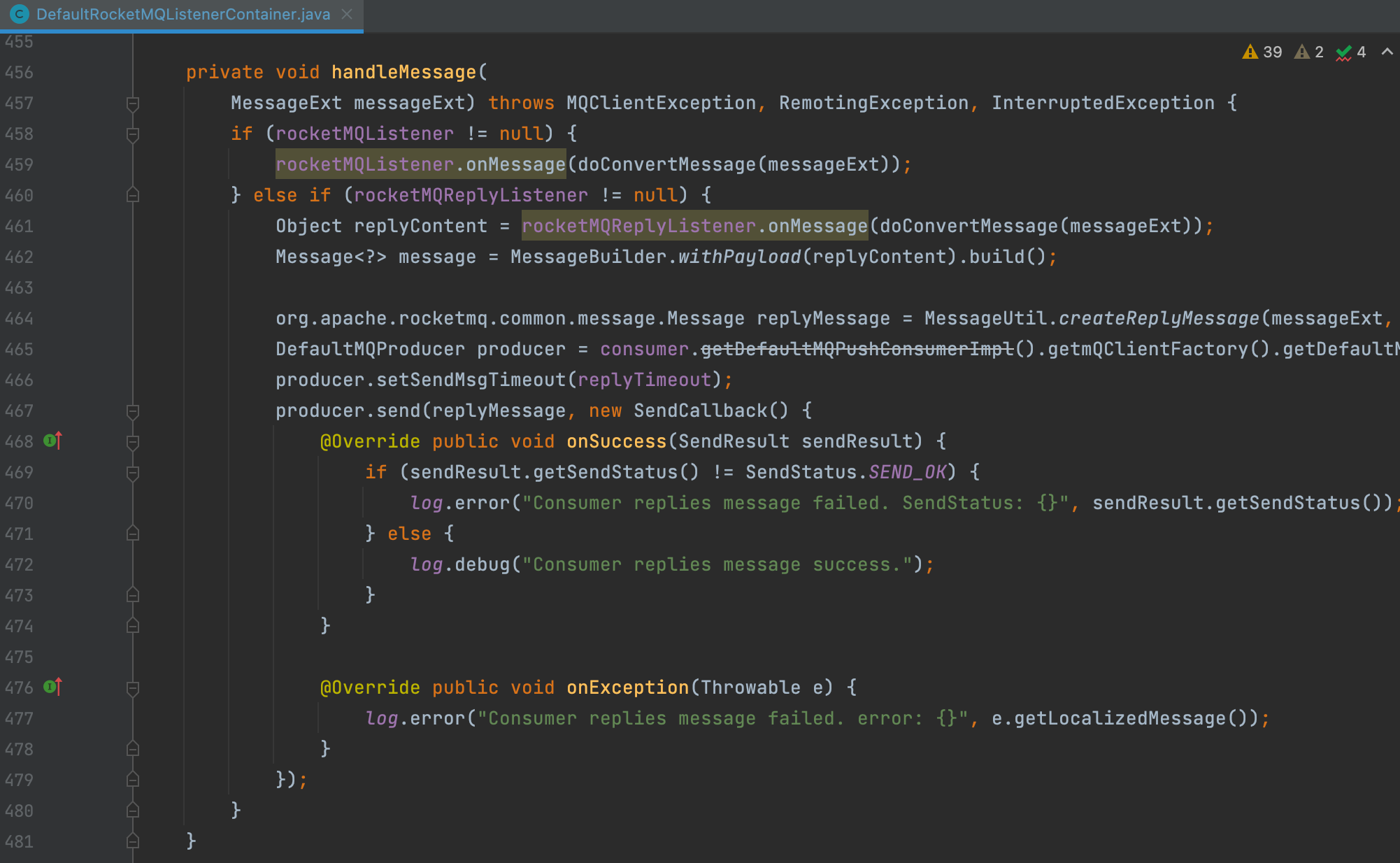Open the 4 typos indicator

[1350, 52]
